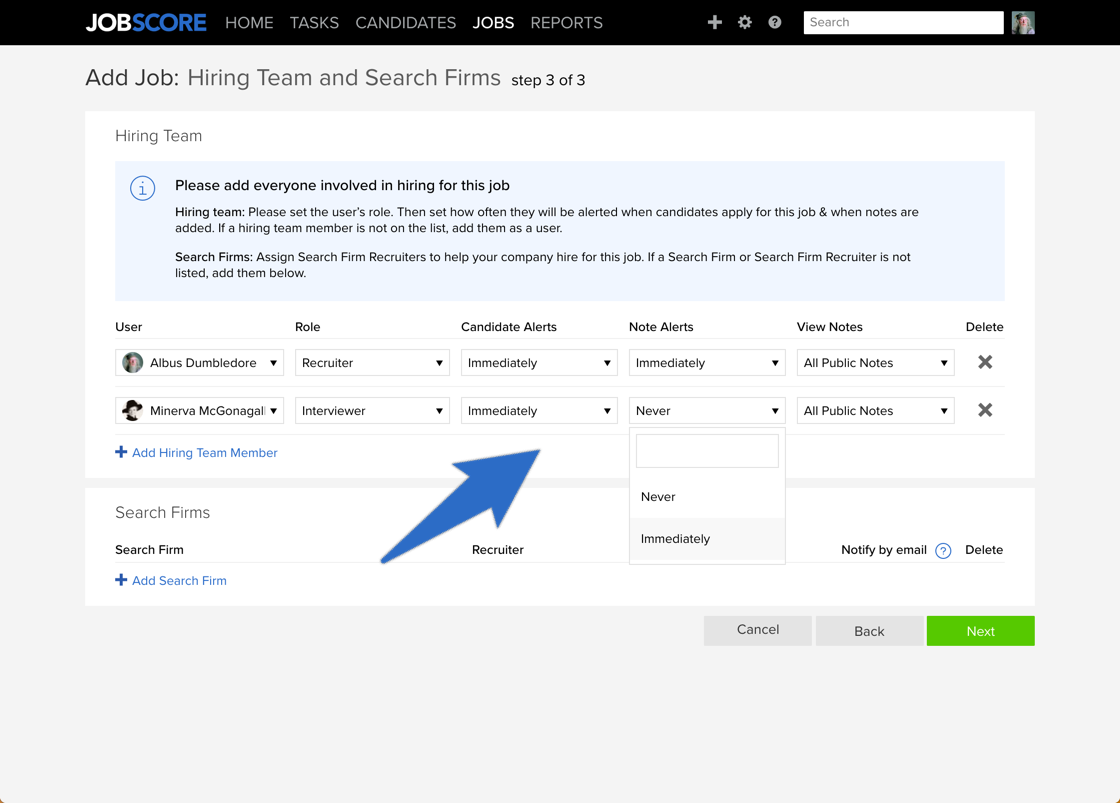The height and width of the screenshot is (803, 1120).
Task: Open the user profile avatar menu
Action: [x=1023, y=23]
